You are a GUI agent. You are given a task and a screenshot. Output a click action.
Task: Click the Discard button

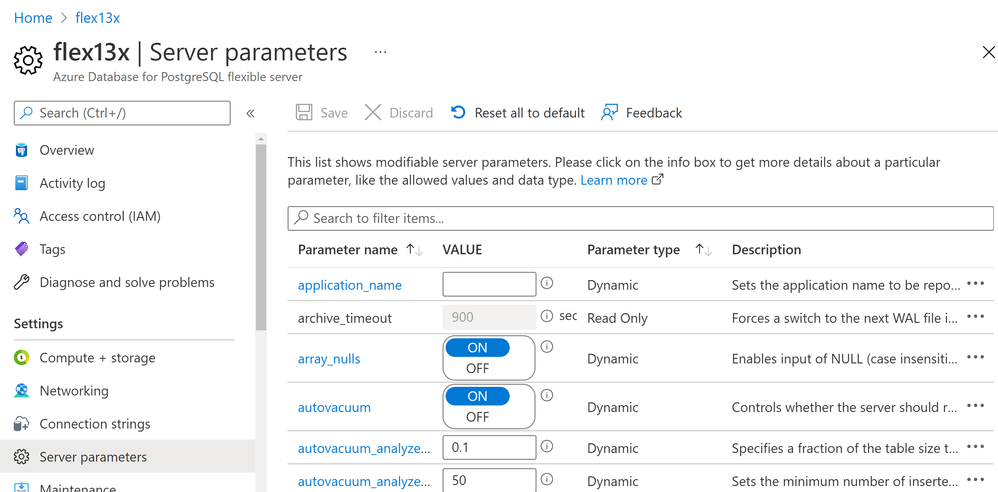(x=399, y=113)
